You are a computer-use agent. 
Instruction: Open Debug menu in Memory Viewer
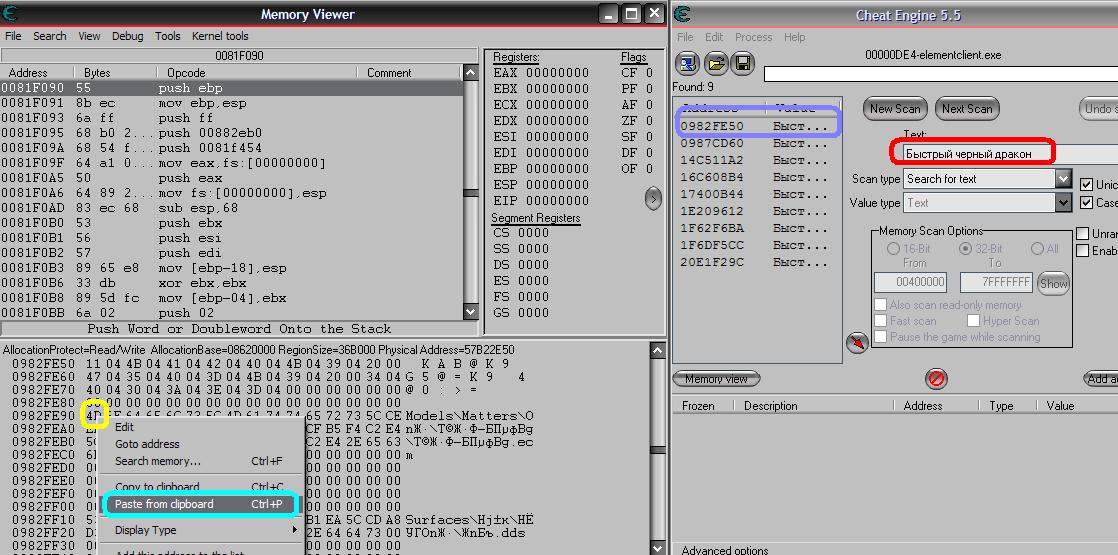coord(128,36)
